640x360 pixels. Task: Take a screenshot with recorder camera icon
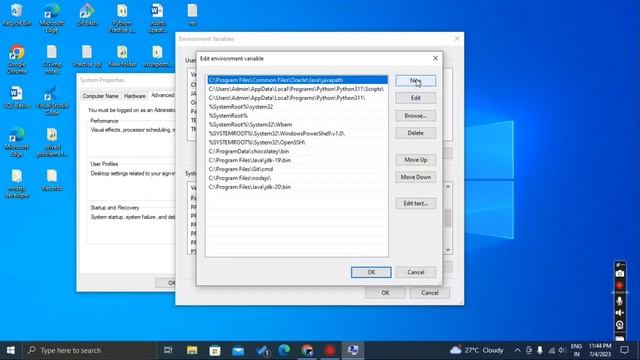coord(620,273)
